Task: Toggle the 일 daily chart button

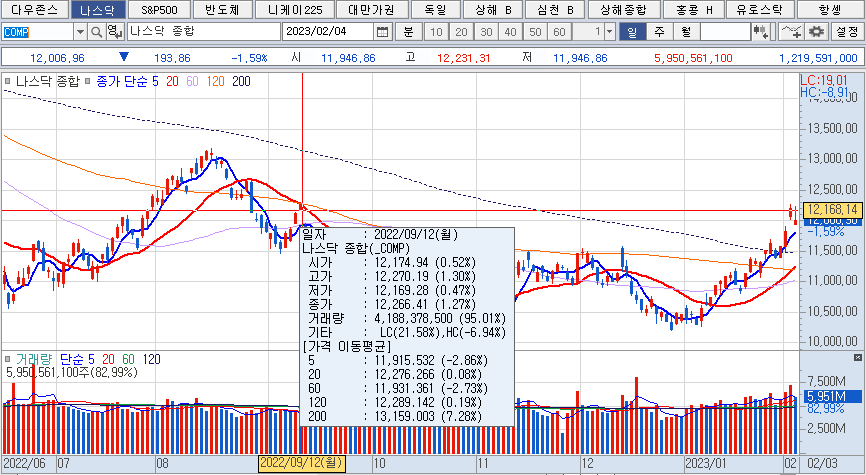Action: (x=632, y=32)
